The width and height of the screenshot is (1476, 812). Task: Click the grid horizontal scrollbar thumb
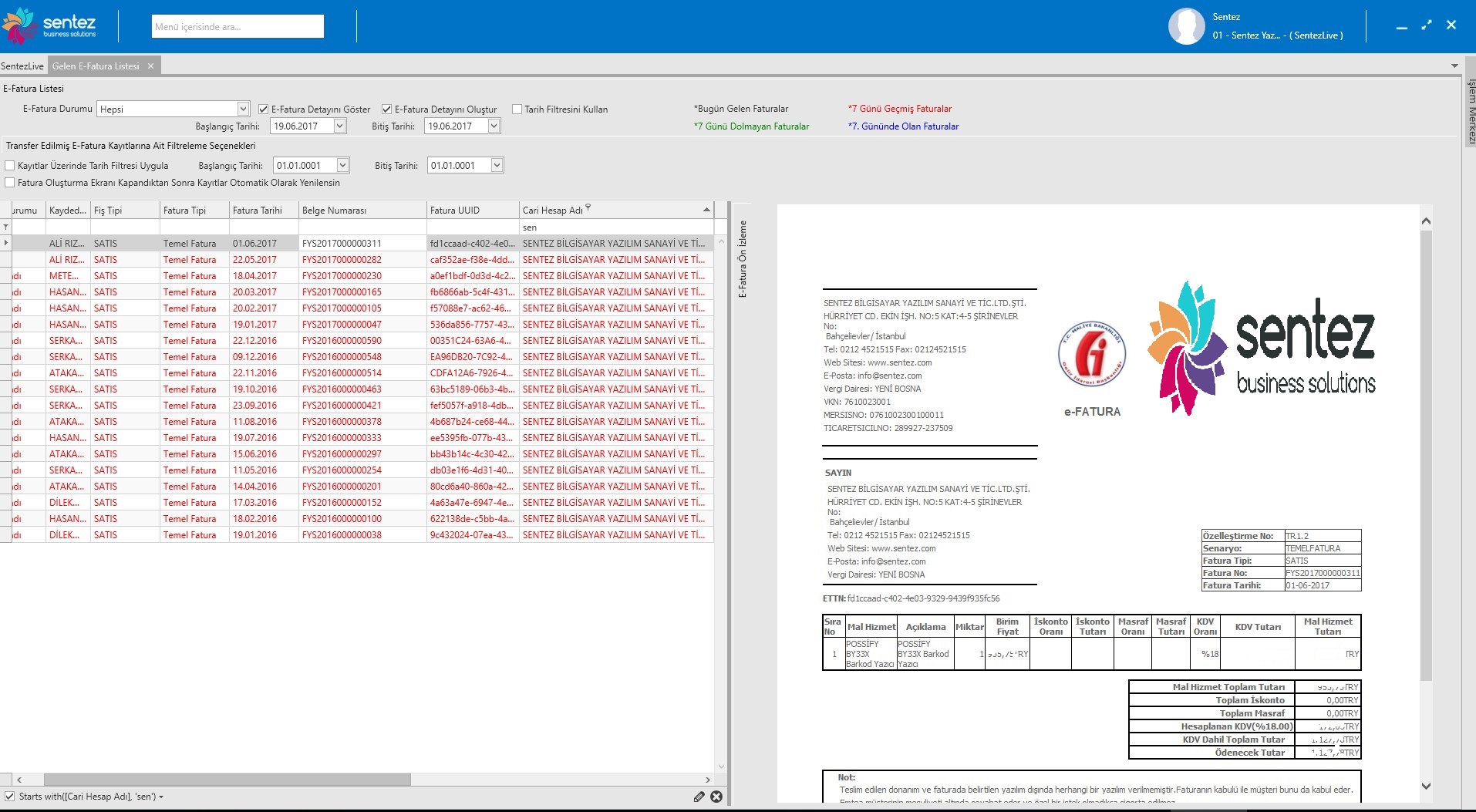coord(227,780)
